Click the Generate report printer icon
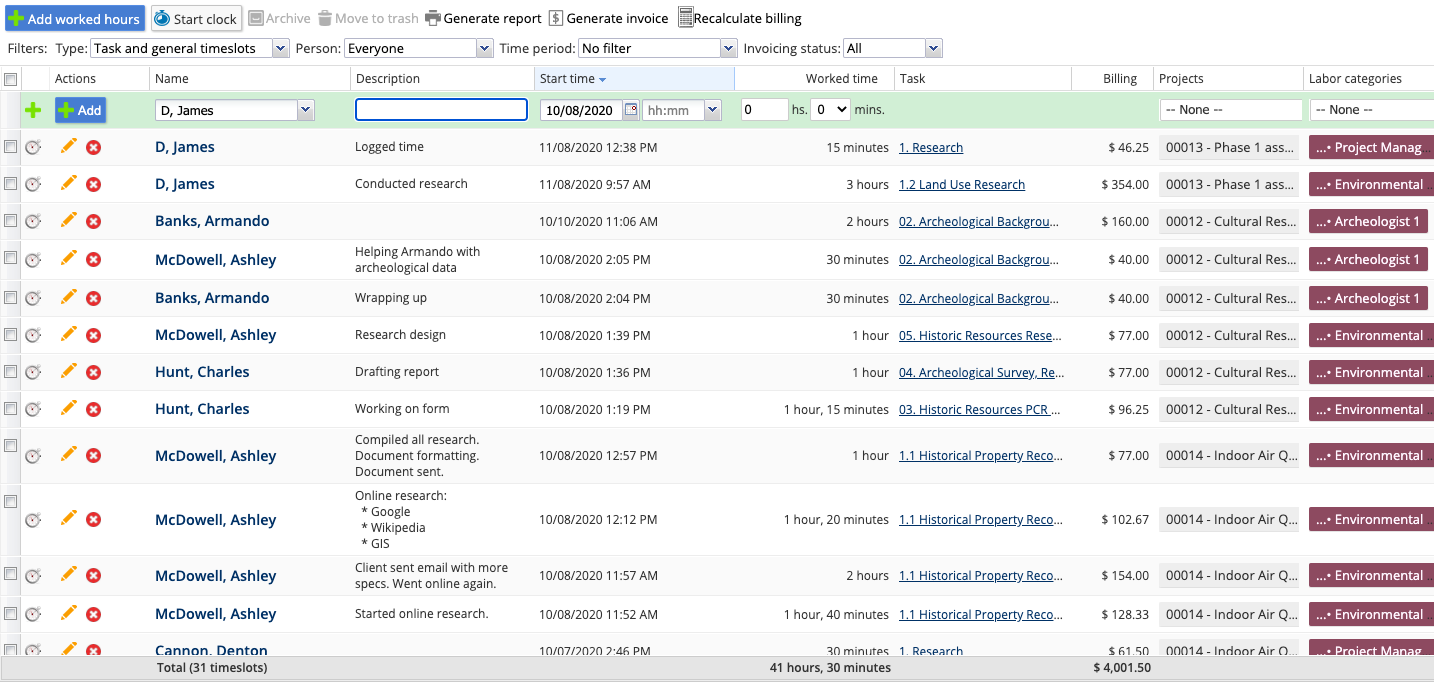The width and height of the screenshot is (1434, 682). 432,18
